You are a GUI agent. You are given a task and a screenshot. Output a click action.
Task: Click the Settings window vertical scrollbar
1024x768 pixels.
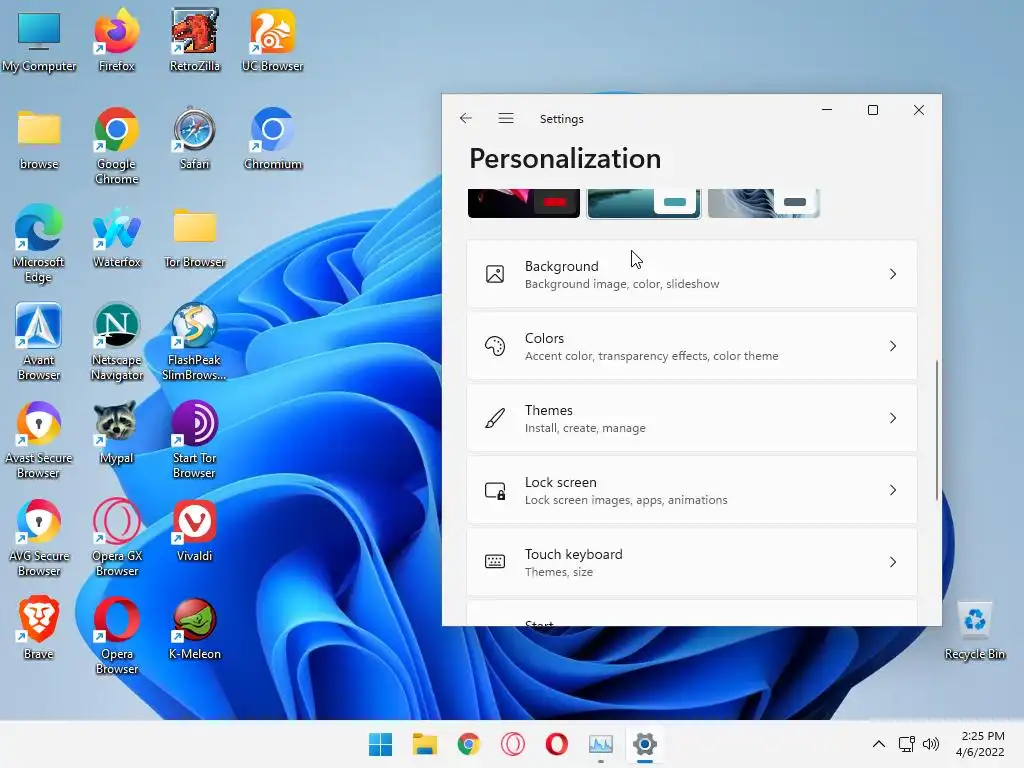point(937,430)
